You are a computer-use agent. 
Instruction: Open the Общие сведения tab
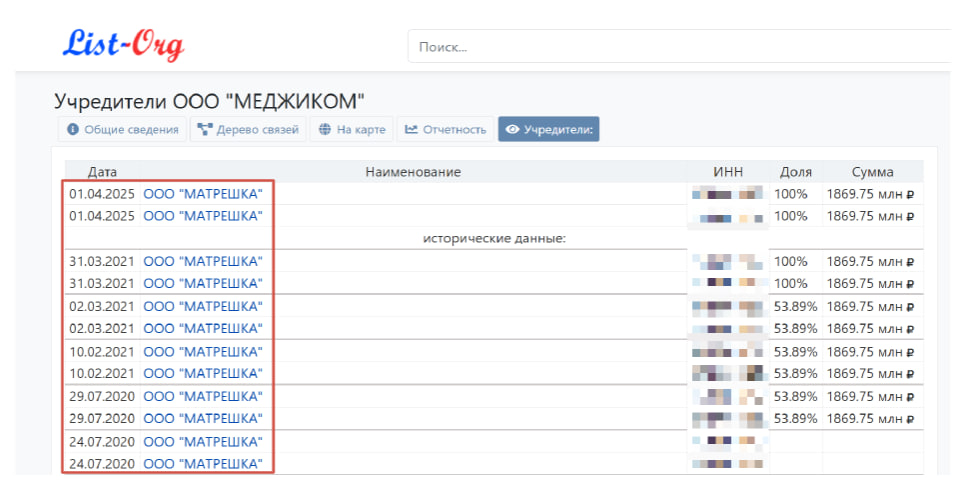(123, 130)
